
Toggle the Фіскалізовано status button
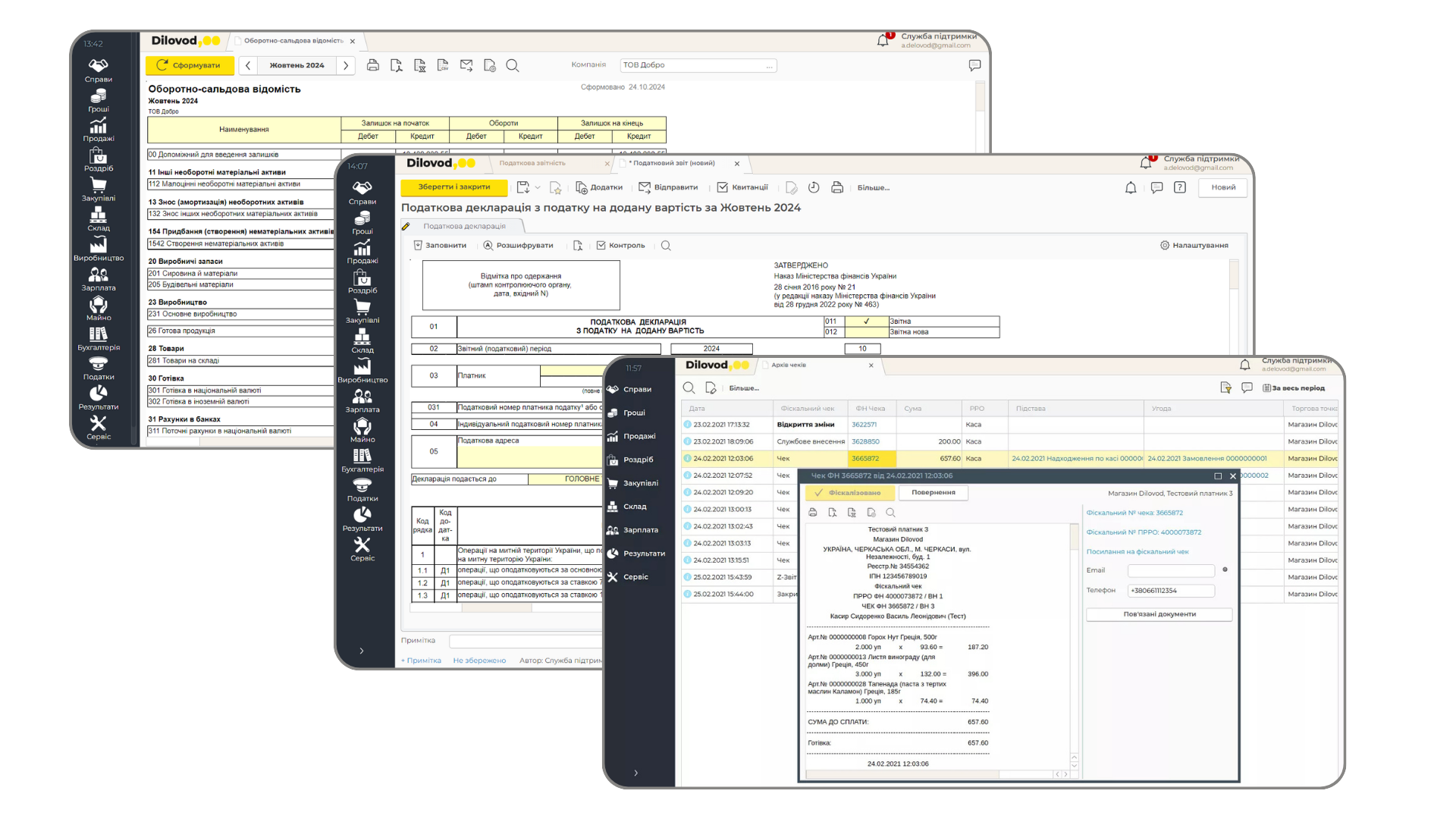(x=849, y=493)
